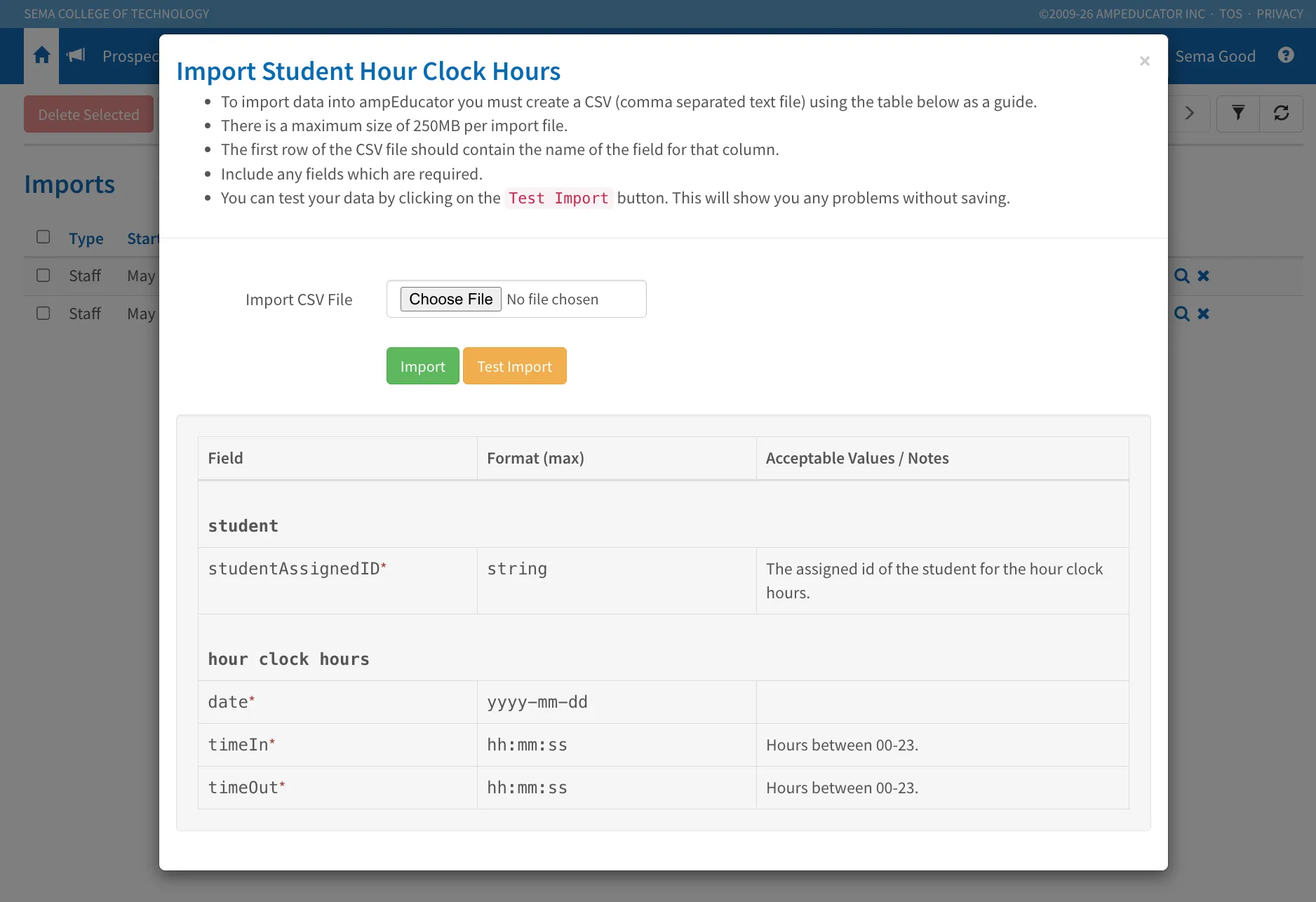The width and height of the screenshot is (1316, 902).
Task: Click the Delete Selected button
Action: coord(88,114)
